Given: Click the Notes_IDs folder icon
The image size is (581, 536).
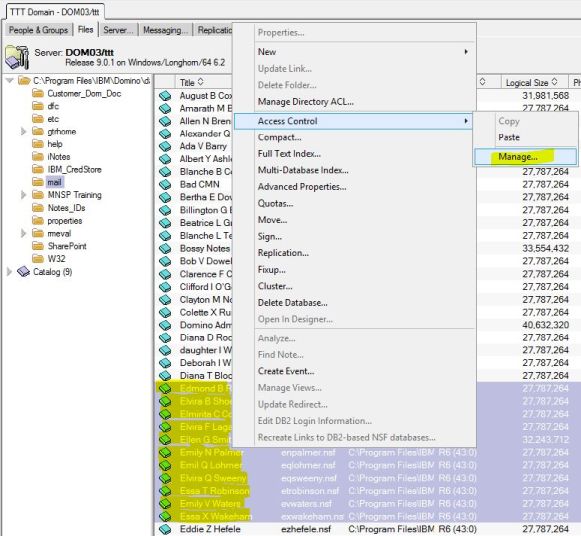Looking at the screenshot, I should pyautogui.click(x=38, y=208).
